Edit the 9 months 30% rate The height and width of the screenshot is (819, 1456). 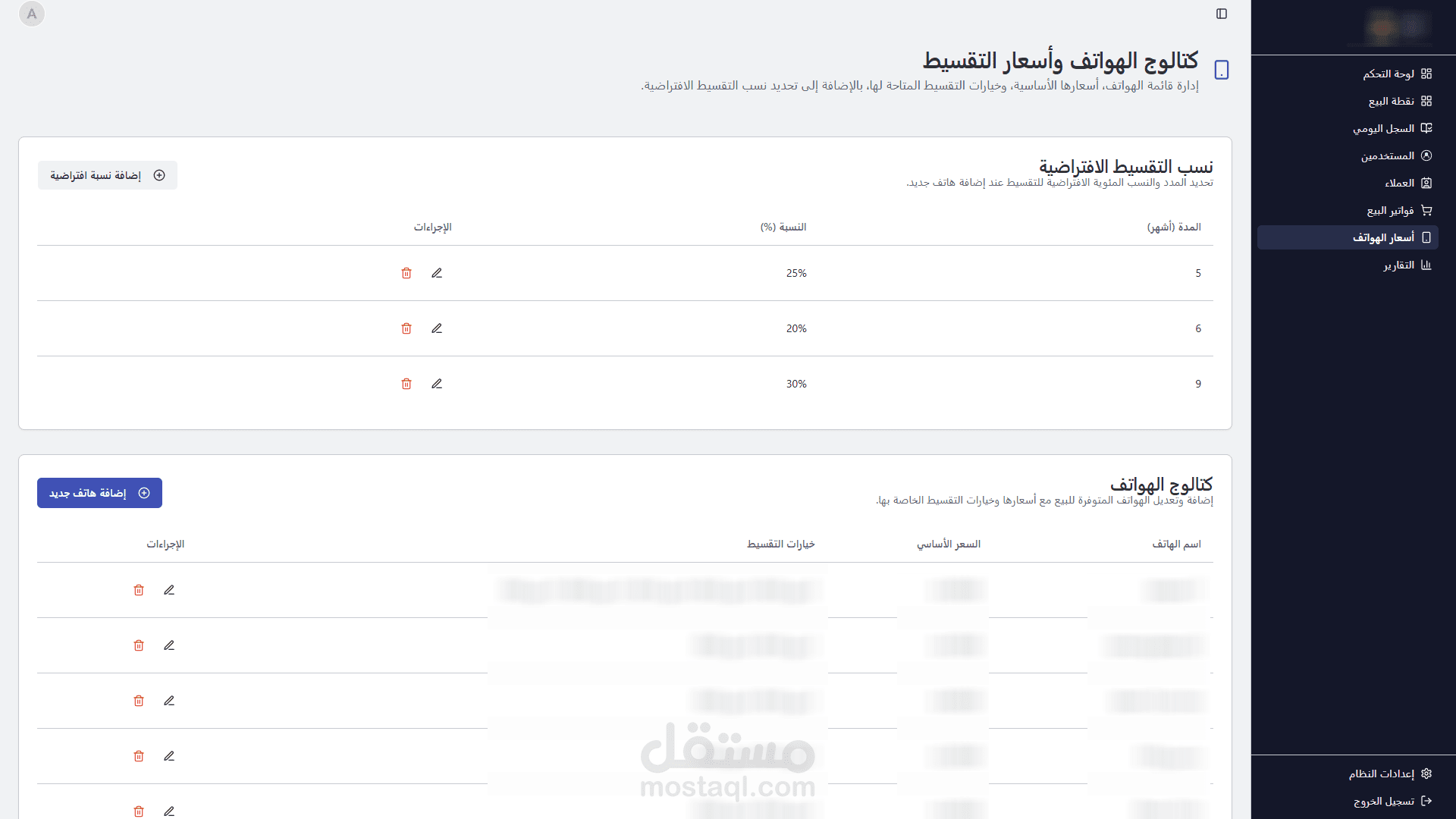(x=437, y=384)
